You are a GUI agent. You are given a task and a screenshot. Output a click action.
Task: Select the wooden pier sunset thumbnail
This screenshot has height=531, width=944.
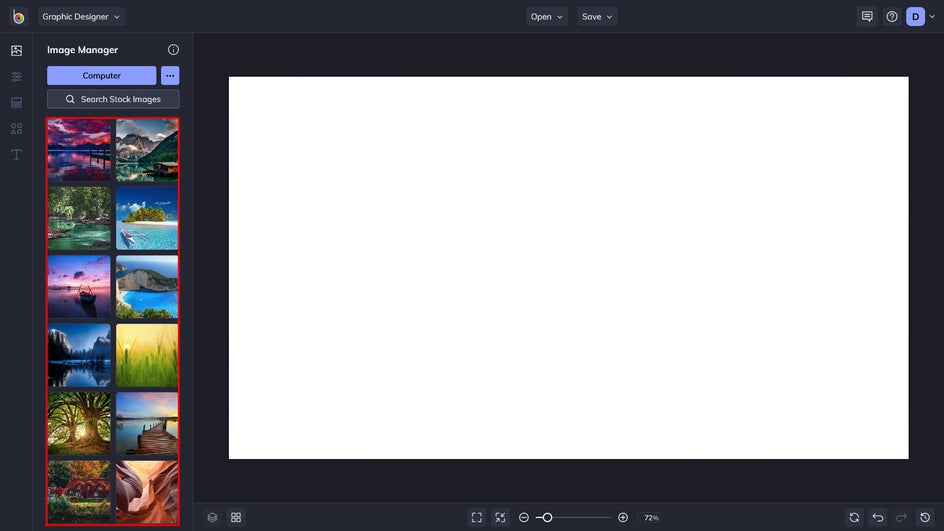click(x=147, y=424)
